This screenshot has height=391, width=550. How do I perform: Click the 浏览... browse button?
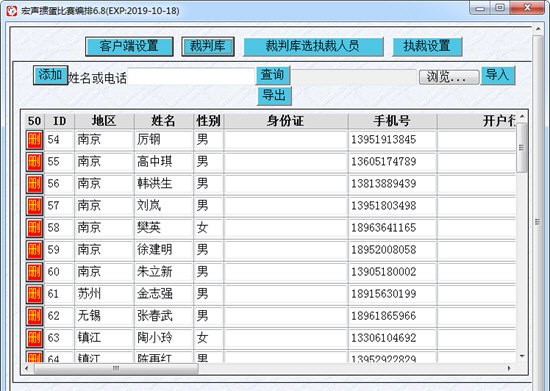pos(449,77)
